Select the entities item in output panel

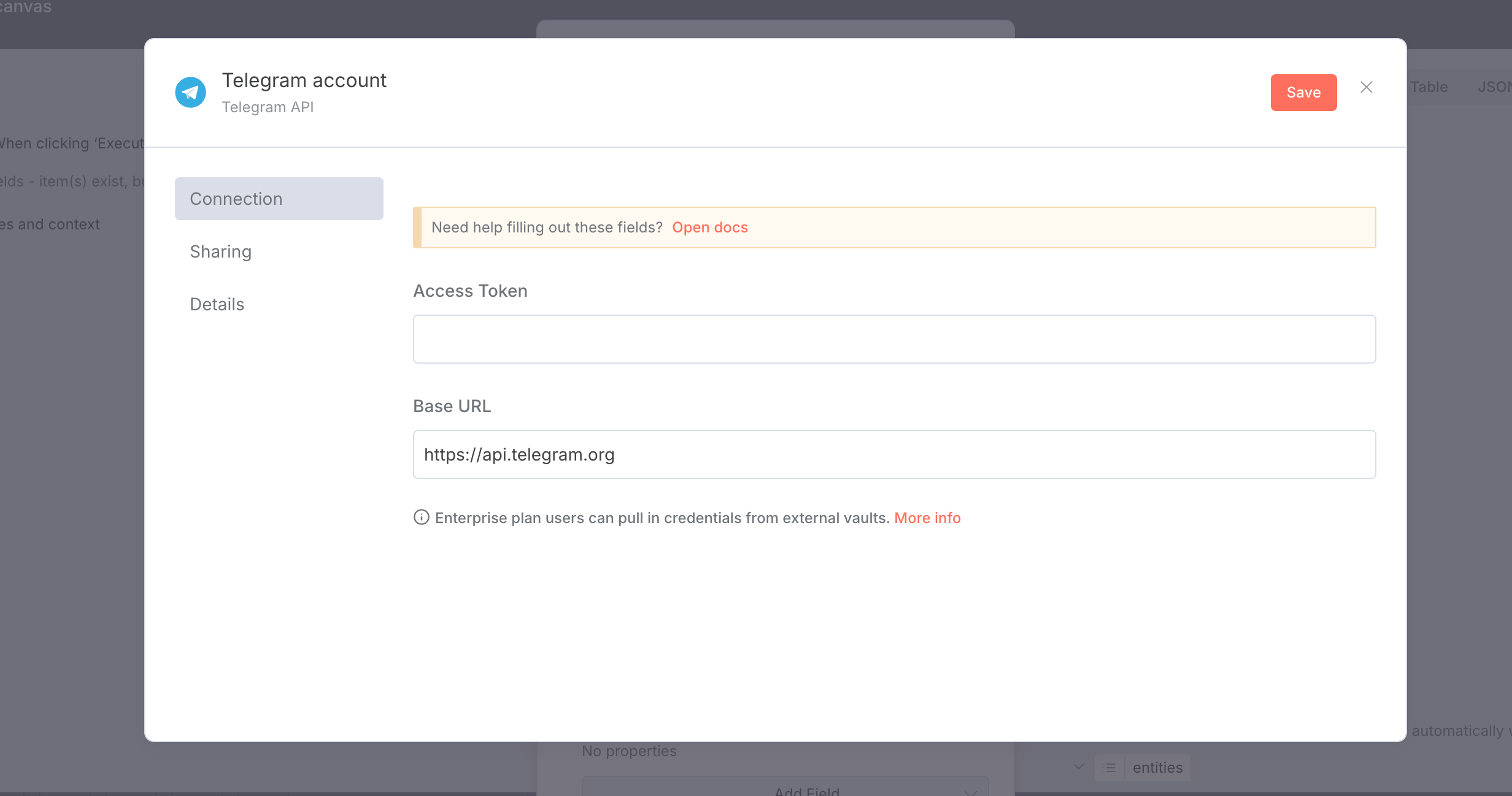pyautogui.click(x=1157, y=767)
